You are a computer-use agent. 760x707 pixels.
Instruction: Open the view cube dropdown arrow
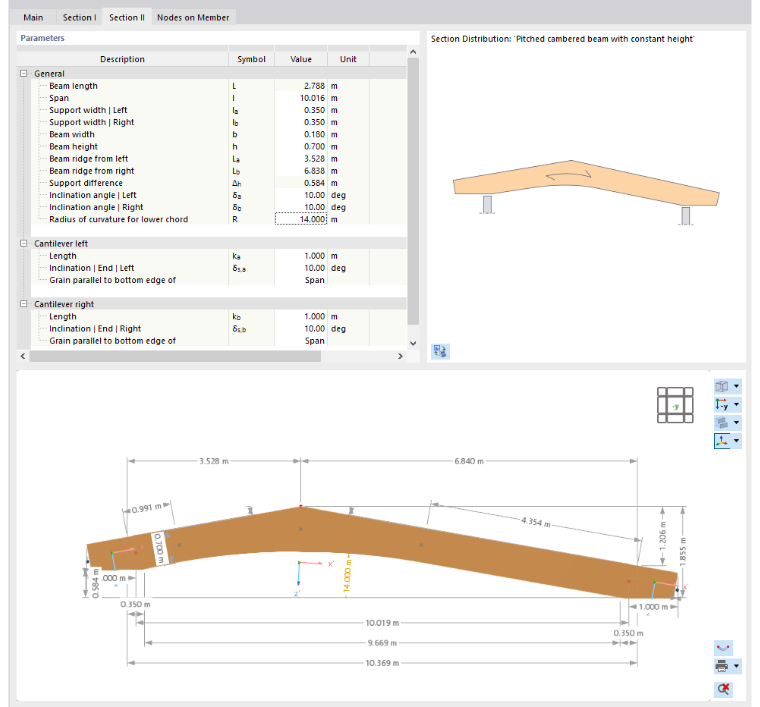coord(736,386)
